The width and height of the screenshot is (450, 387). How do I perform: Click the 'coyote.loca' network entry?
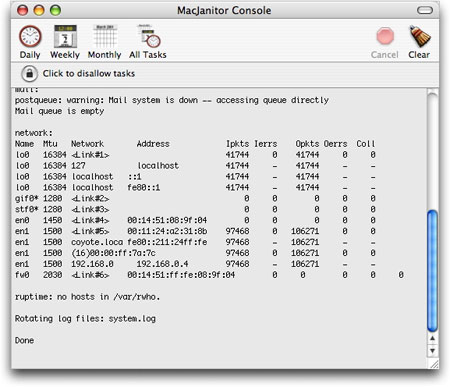click(x=97, y=242)
